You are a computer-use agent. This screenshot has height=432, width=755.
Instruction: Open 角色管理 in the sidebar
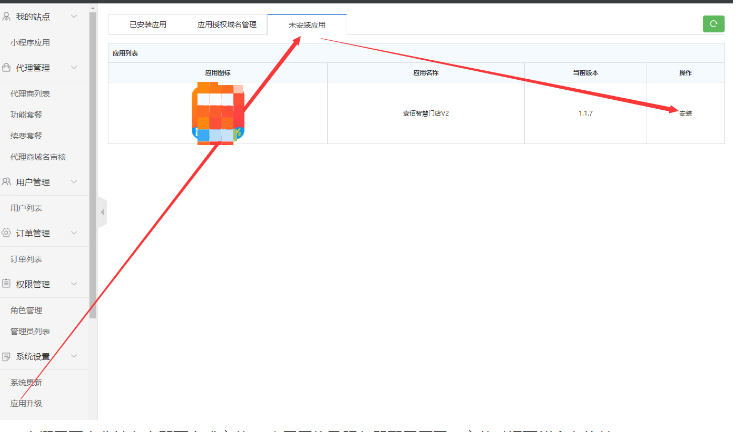coord(26,310)
